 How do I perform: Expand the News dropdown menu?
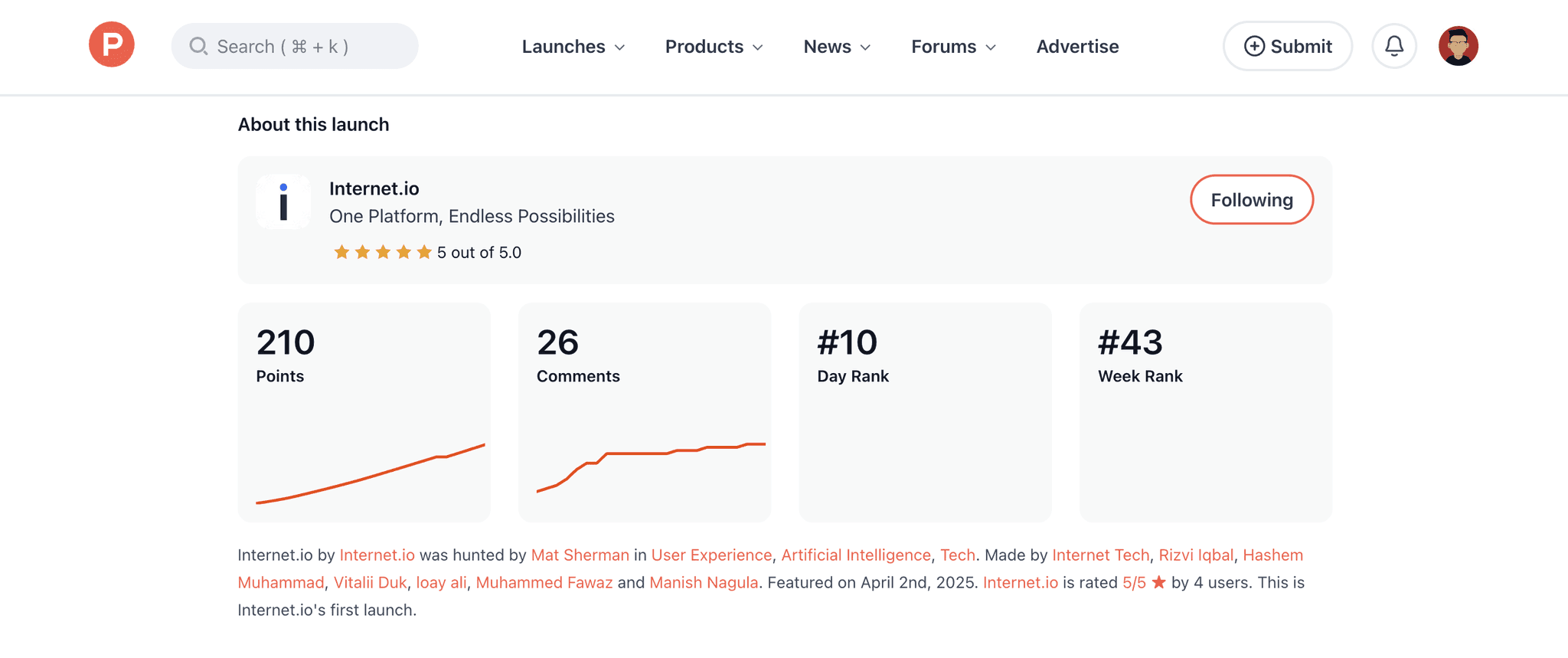click(x=837, y=47)
